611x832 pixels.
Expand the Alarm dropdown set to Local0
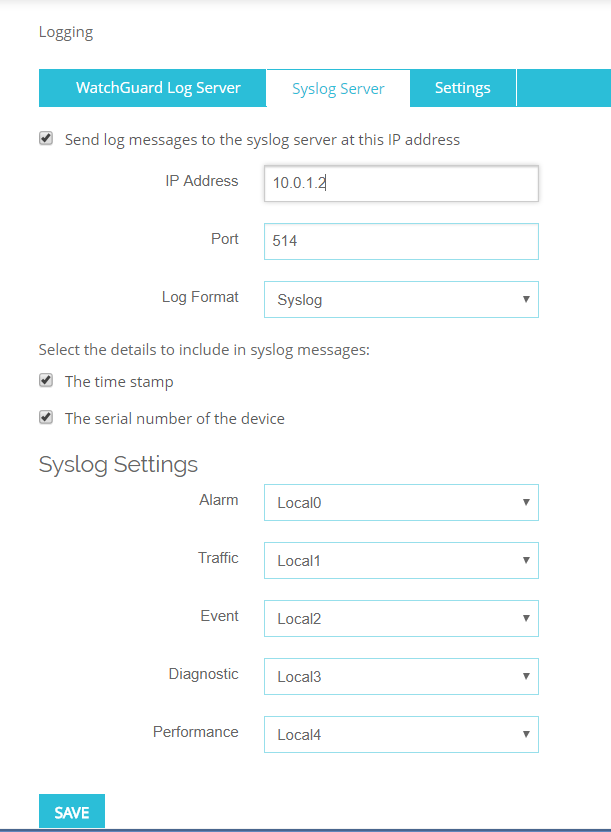point(400,502)
